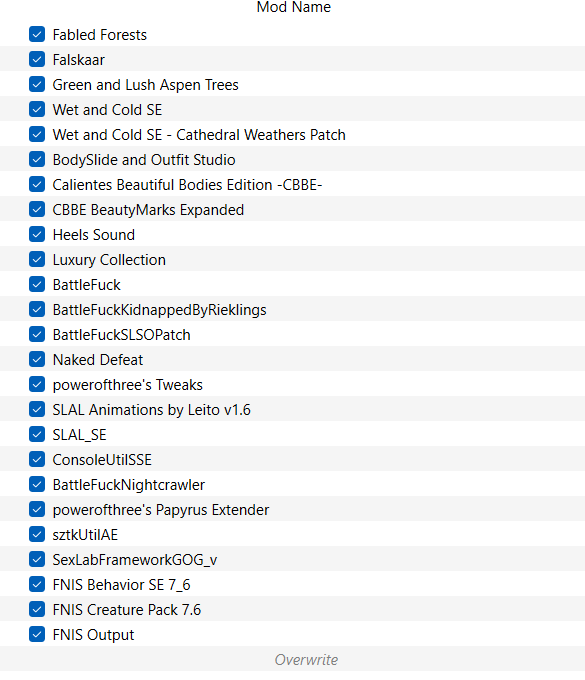
Task: Toggle Cathedral Weathers Patch checkbox
Action: point(37,134)
